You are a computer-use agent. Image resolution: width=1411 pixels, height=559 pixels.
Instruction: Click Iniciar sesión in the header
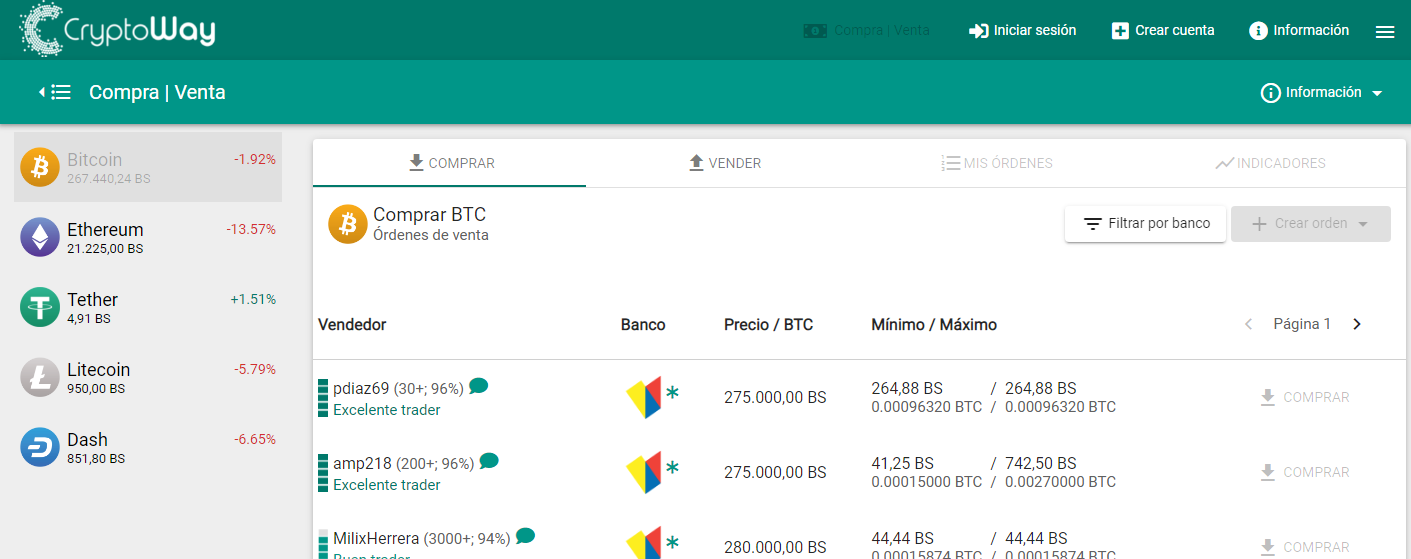(x=1023, y=31)
